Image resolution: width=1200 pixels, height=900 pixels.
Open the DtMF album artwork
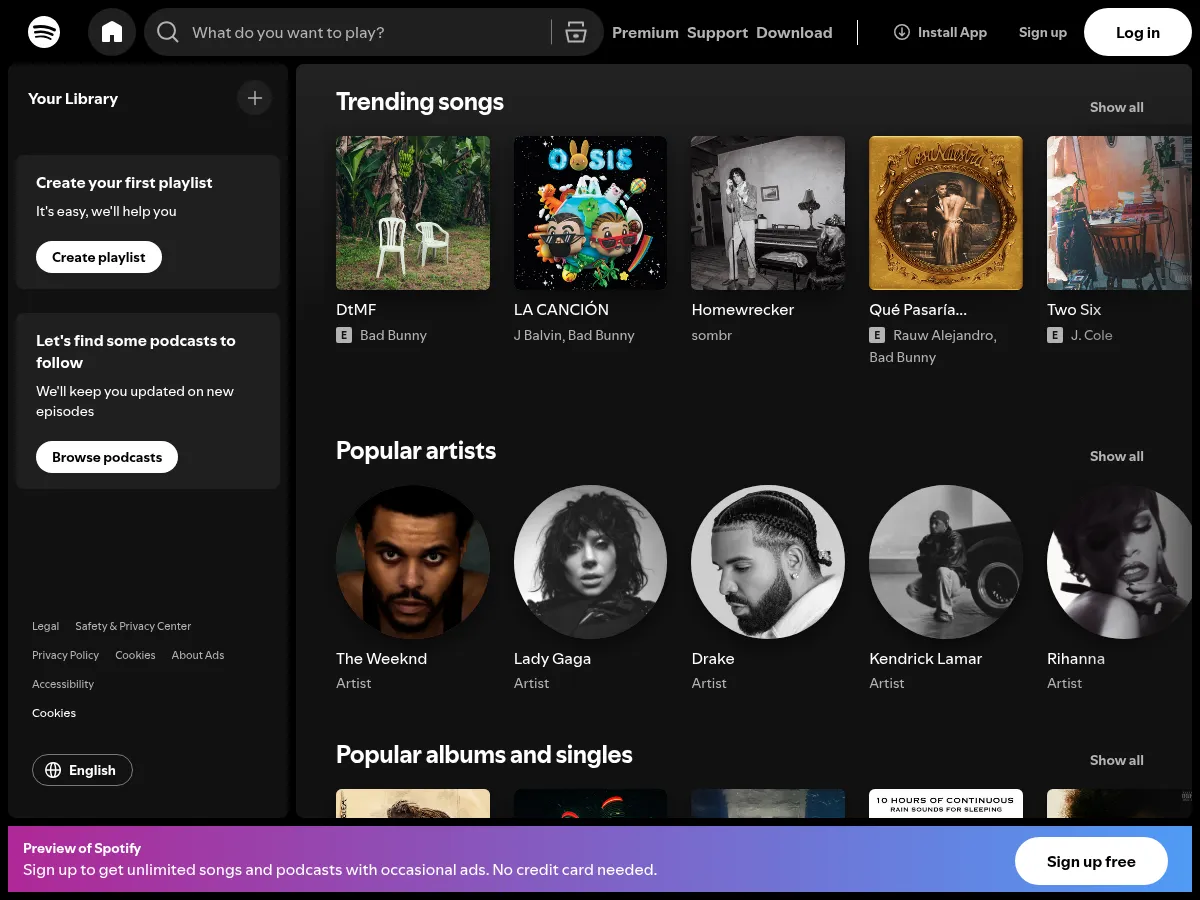point(413,212)
